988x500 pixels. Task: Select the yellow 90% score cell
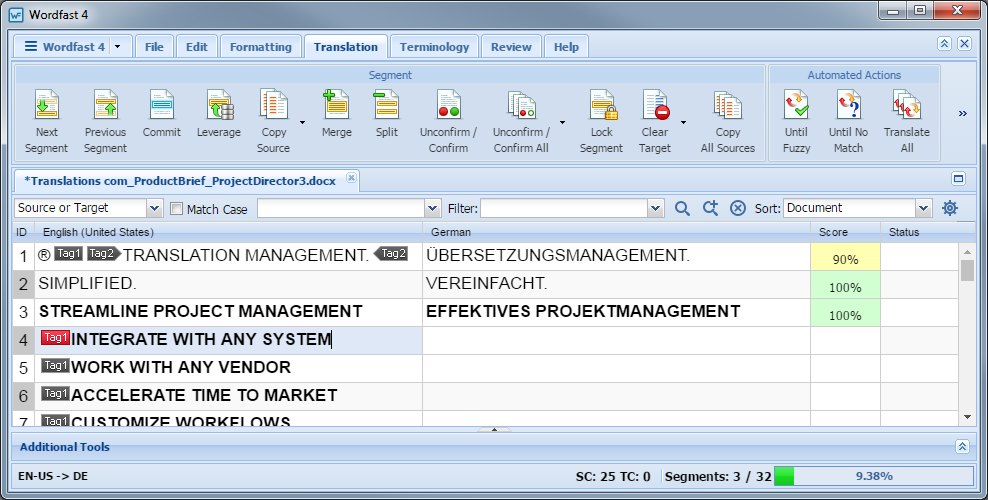(x=845, y=257)
